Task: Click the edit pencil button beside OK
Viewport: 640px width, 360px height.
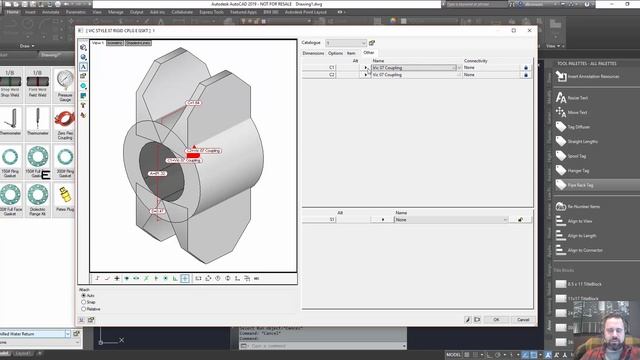Action: click(x=468, y=320)
